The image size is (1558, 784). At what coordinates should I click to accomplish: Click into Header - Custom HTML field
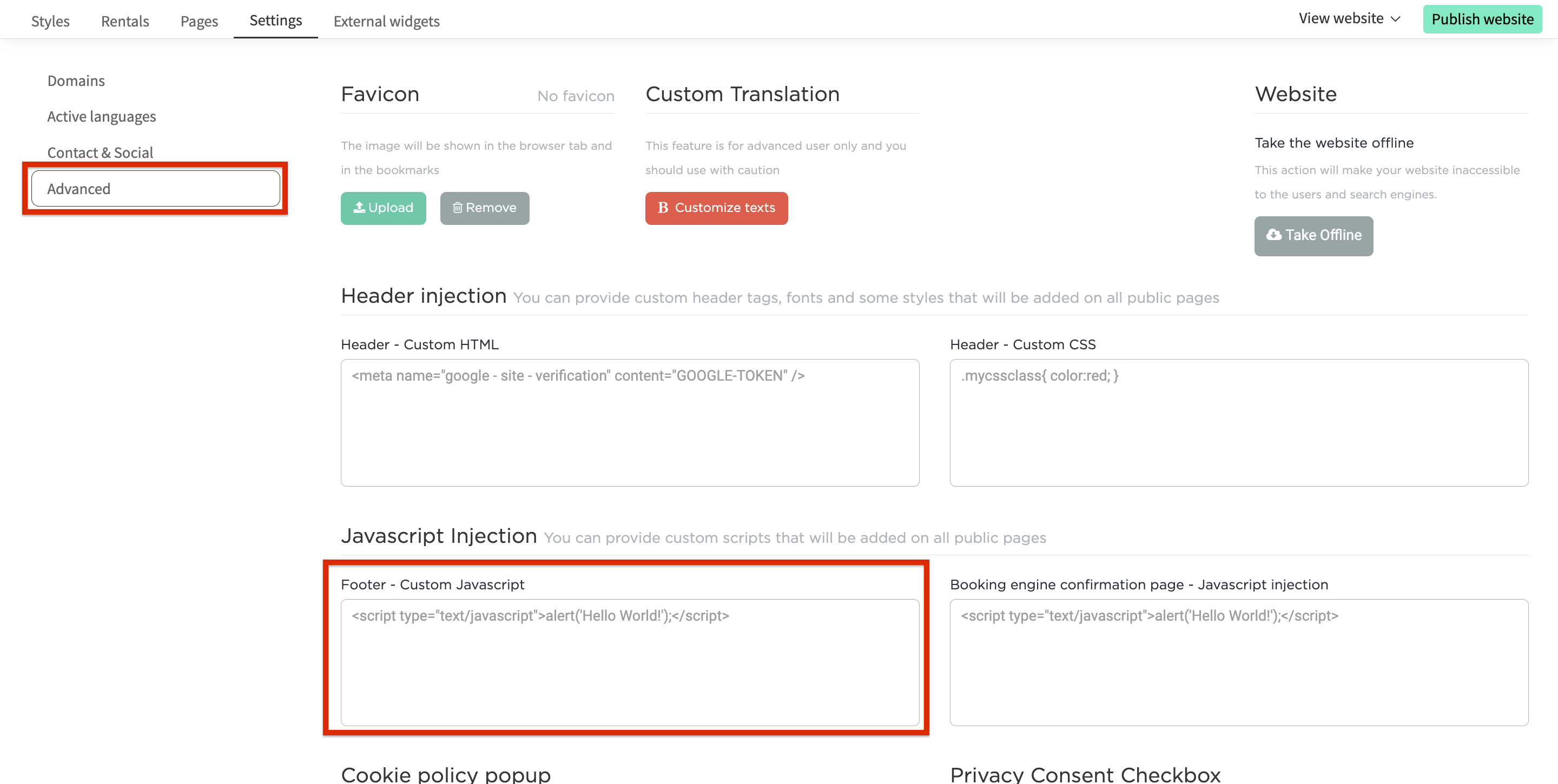[630, 422]
